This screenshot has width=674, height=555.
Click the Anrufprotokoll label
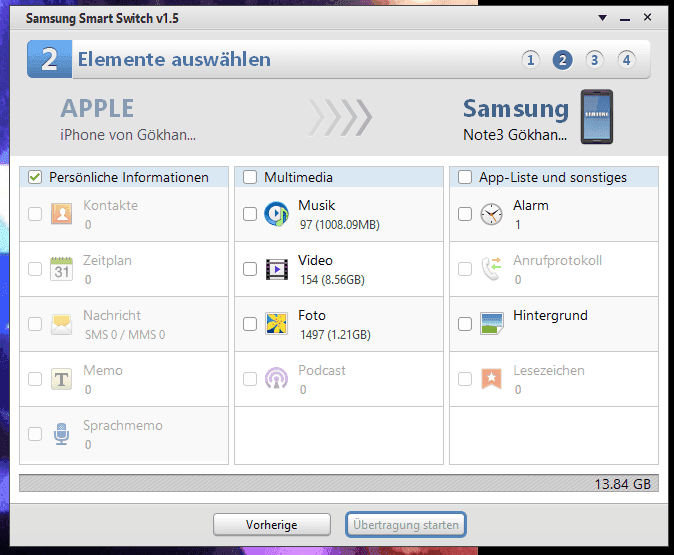(558, 261)
